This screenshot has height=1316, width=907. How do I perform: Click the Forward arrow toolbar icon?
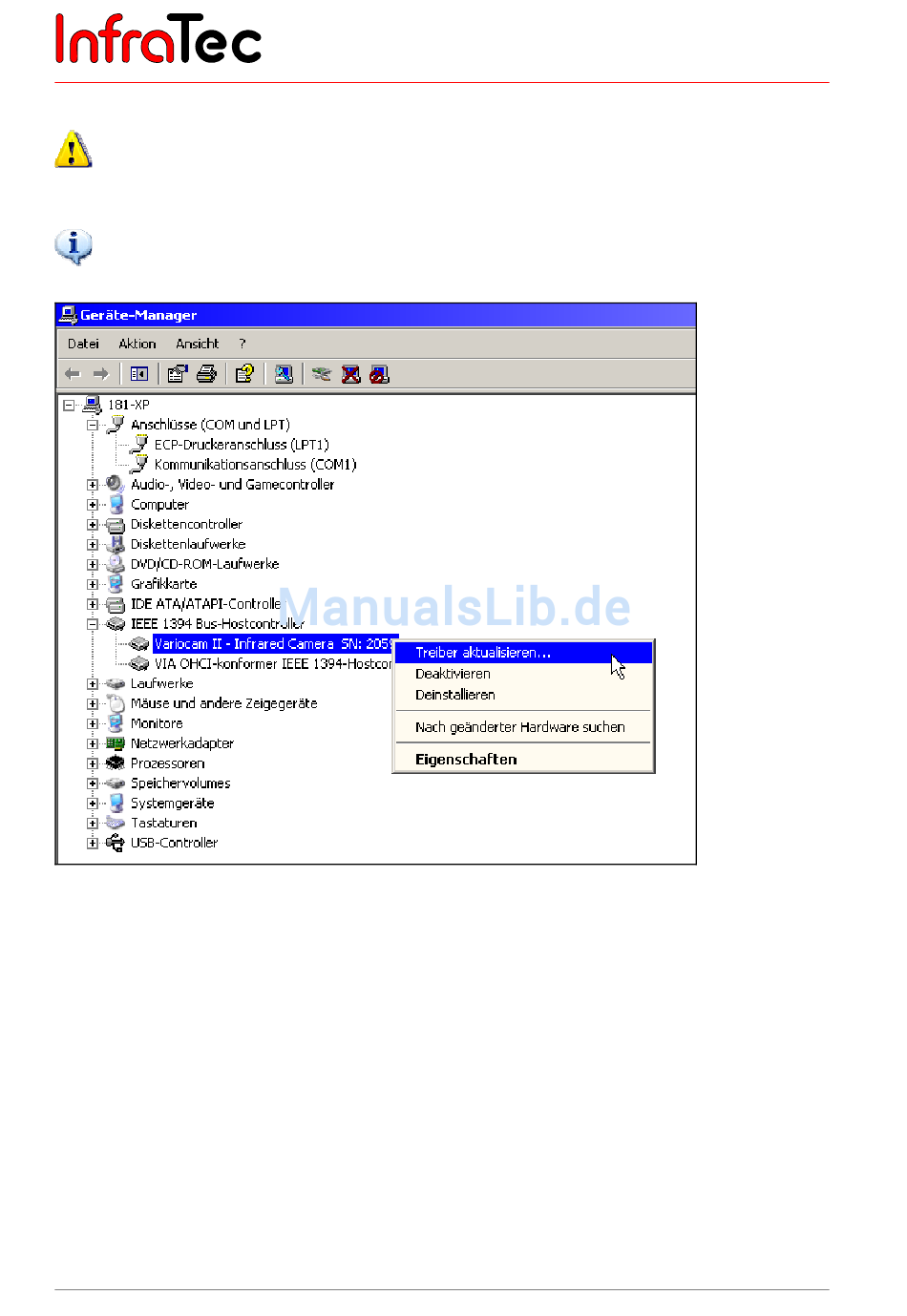[x=100, y=374]
